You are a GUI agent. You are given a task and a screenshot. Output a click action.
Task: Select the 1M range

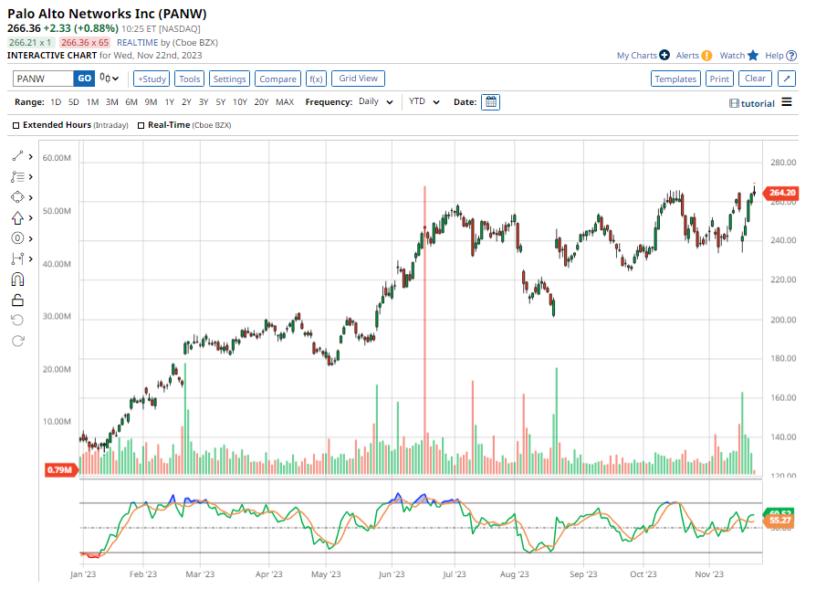point(93,102)
